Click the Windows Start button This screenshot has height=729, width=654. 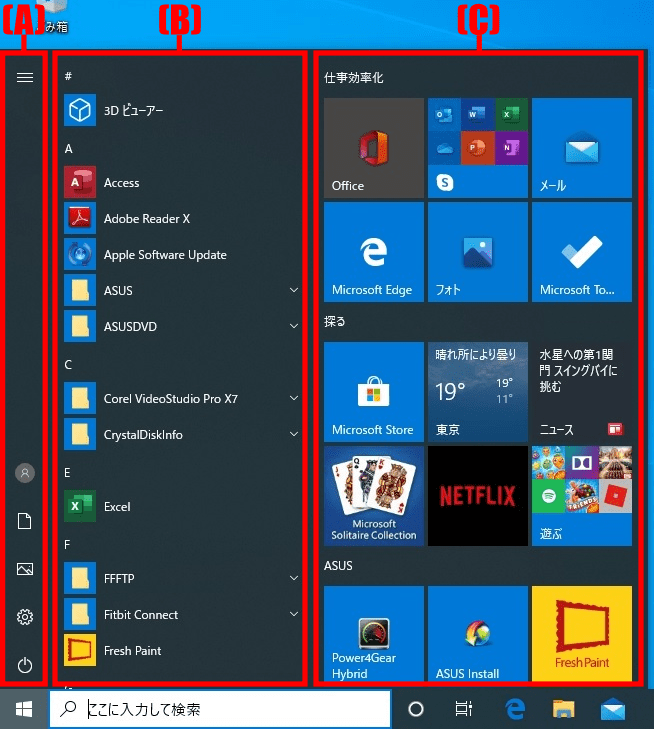tap(24, 709)
